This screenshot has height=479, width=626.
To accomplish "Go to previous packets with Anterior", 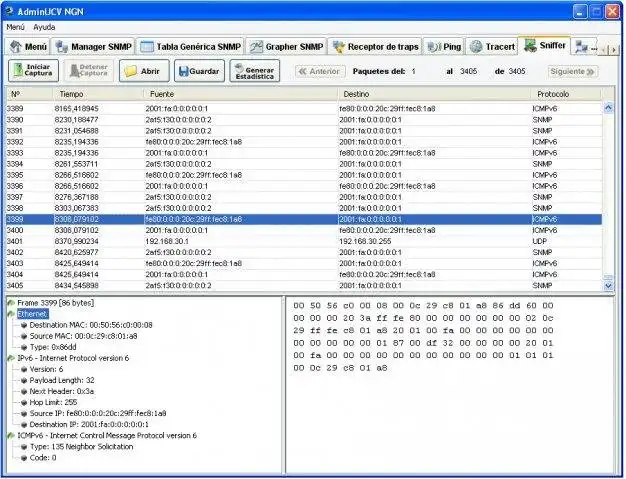I will [x=320, y=71].
